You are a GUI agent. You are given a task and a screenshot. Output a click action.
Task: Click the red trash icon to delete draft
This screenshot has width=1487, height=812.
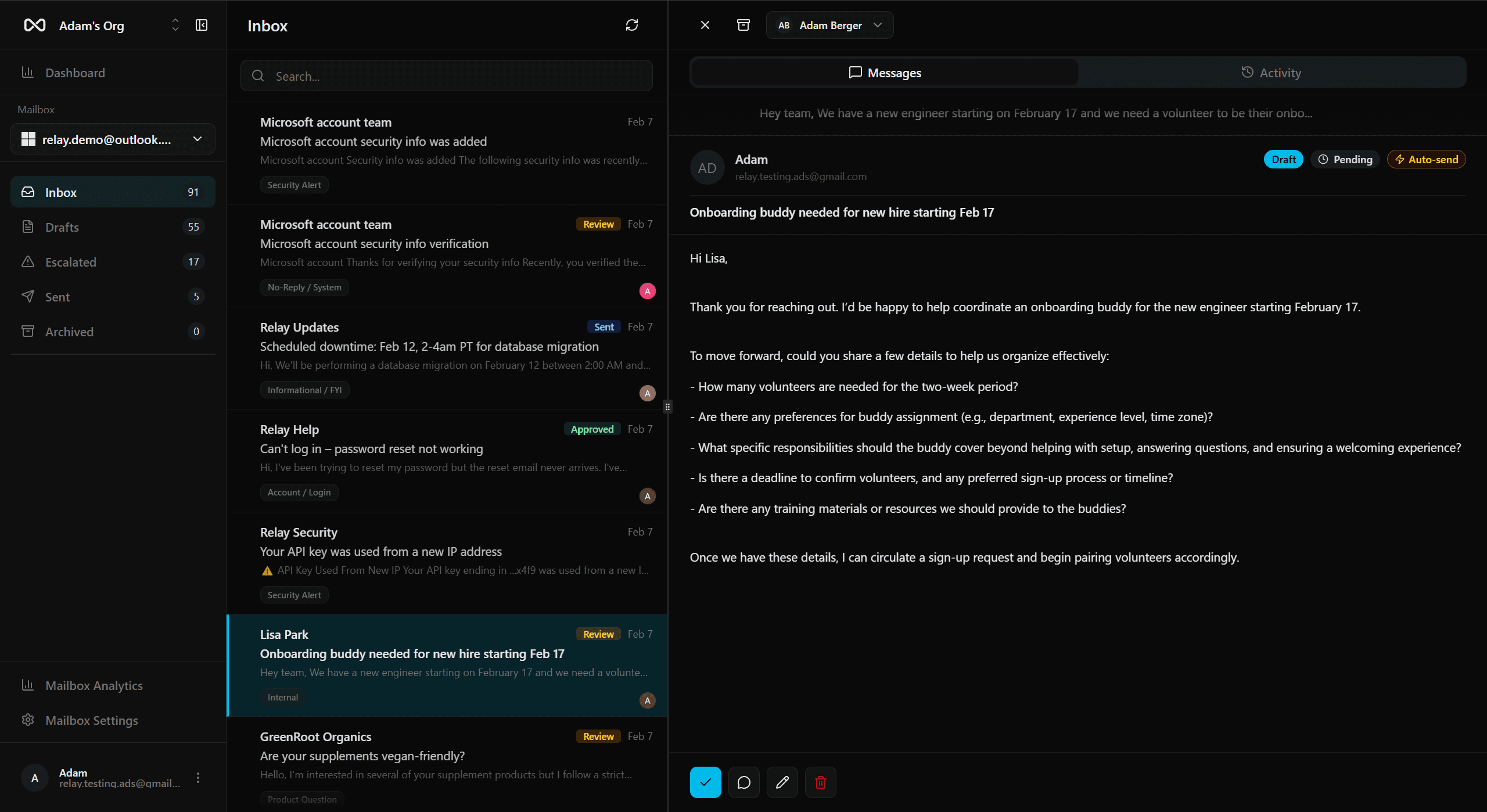[x=820, y=782]
